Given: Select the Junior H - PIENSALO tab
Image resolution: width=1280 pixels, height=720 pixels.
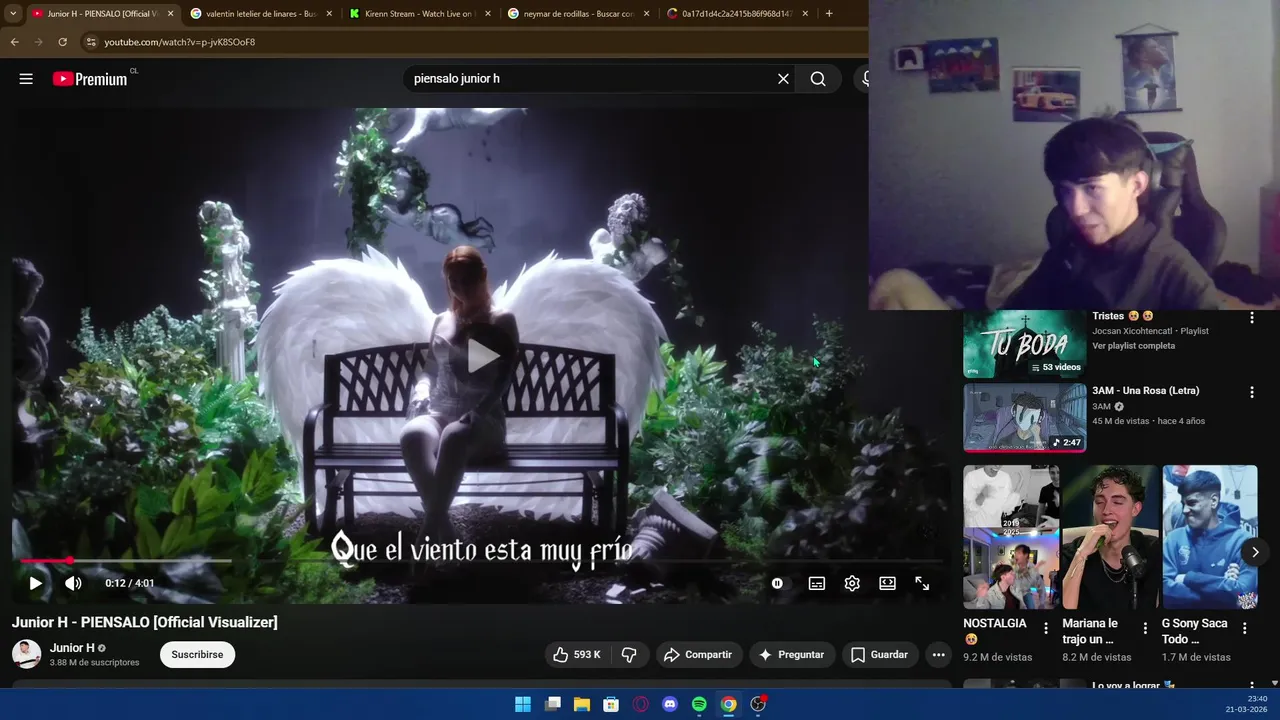Looking at the screenshot, I should (101, 14).
